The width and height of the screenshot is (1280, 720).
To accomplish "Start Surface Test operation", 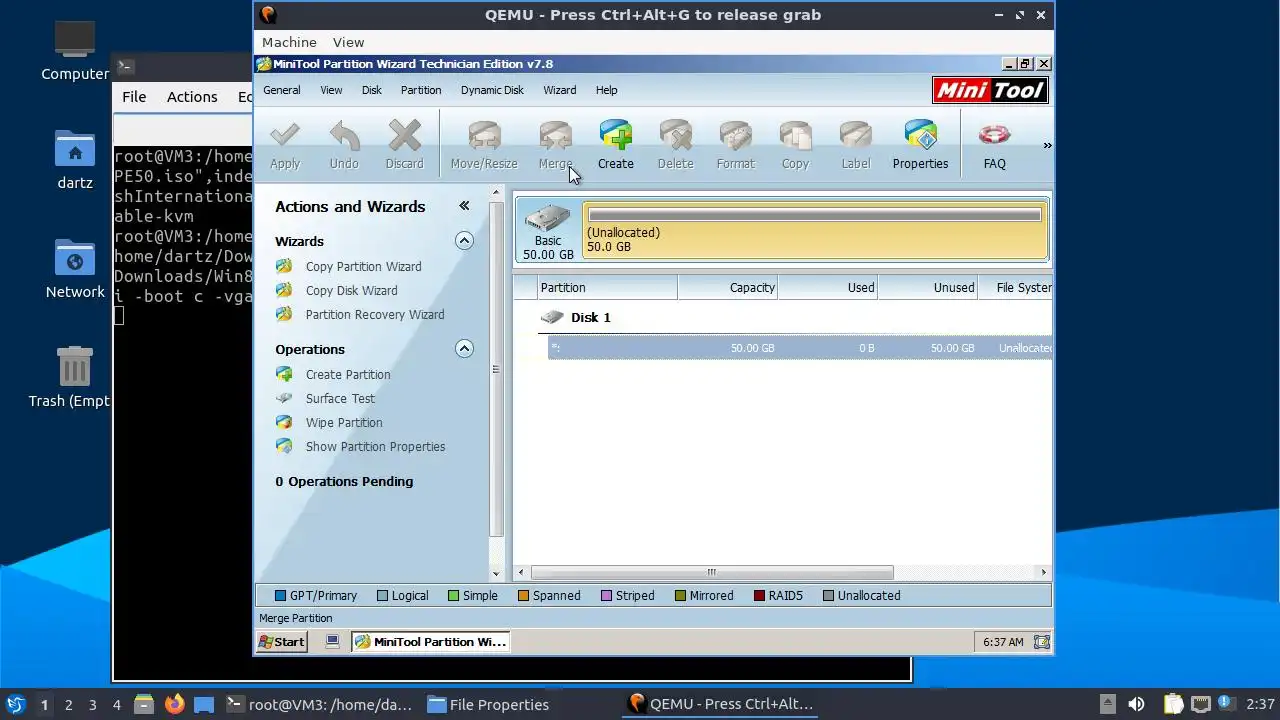I will pos(340,399).
